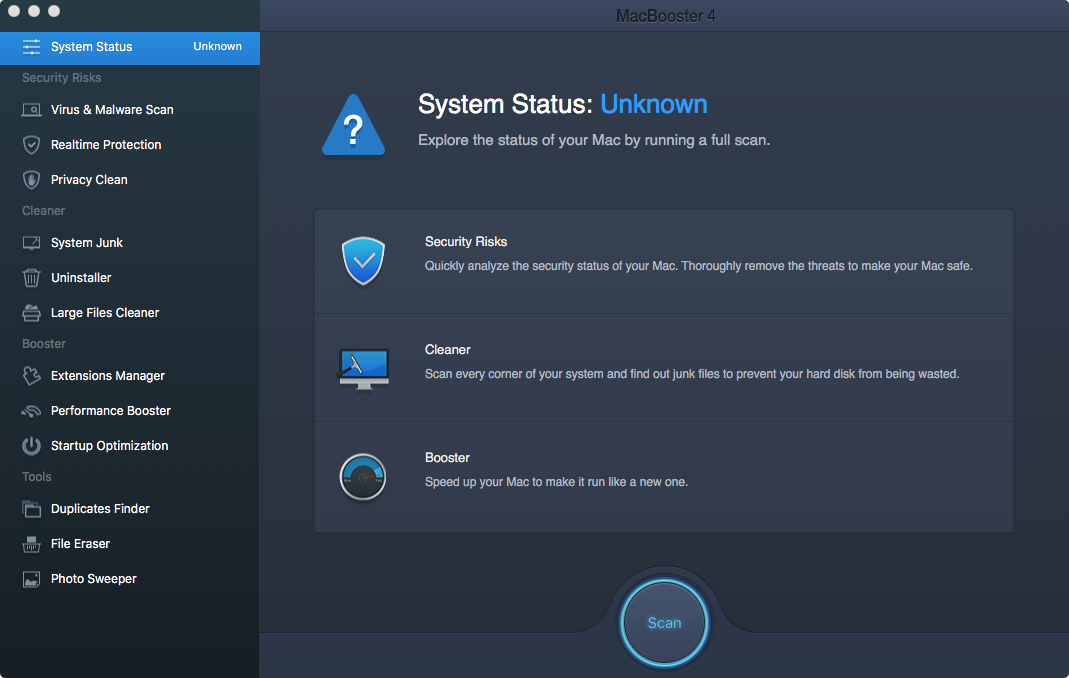Click the Security Risks blue shield icon
Screen dimensions: 1069x678
coord(363,261)
